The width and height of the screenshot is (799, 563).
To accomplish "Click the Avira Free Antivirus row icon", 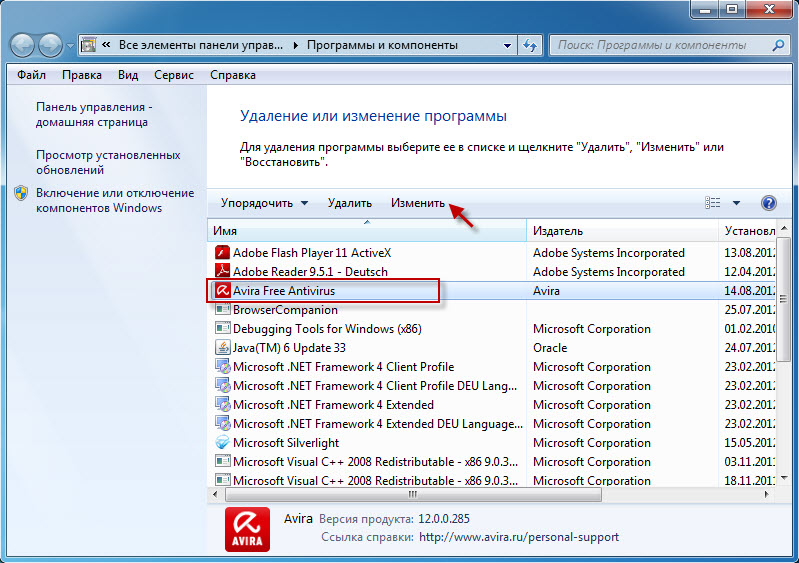I will click(x=222, y=290).
